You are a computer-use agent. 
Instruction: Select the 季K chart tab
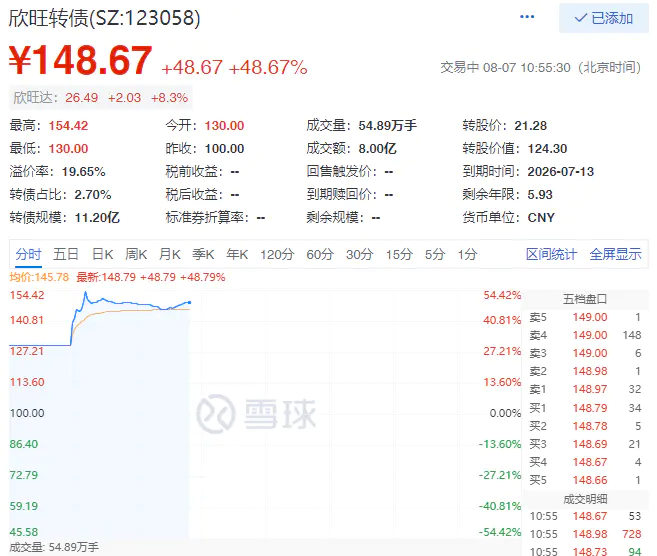[x=203, y=254]
